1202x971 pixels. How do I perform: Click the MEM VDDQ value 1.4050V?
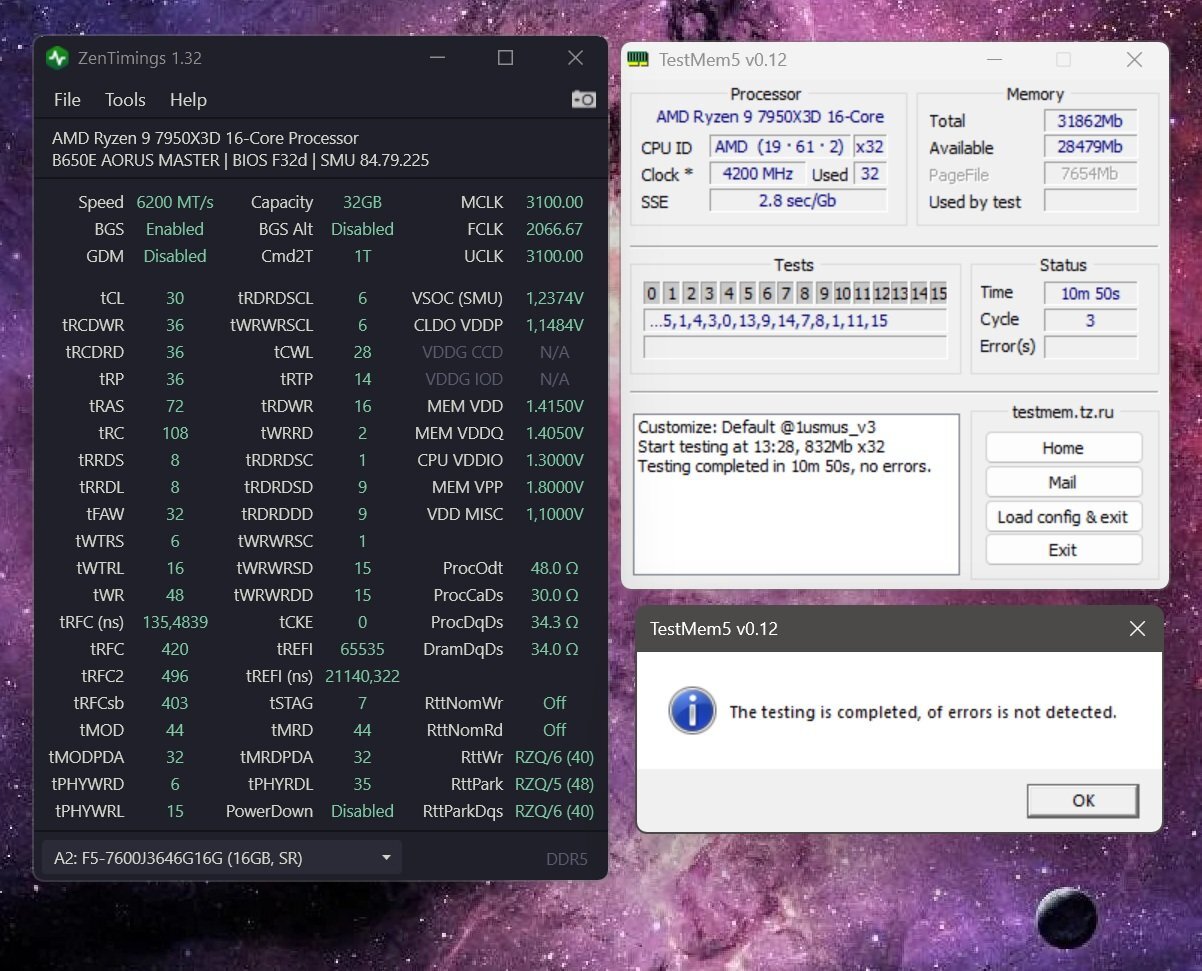click(554, 433)
